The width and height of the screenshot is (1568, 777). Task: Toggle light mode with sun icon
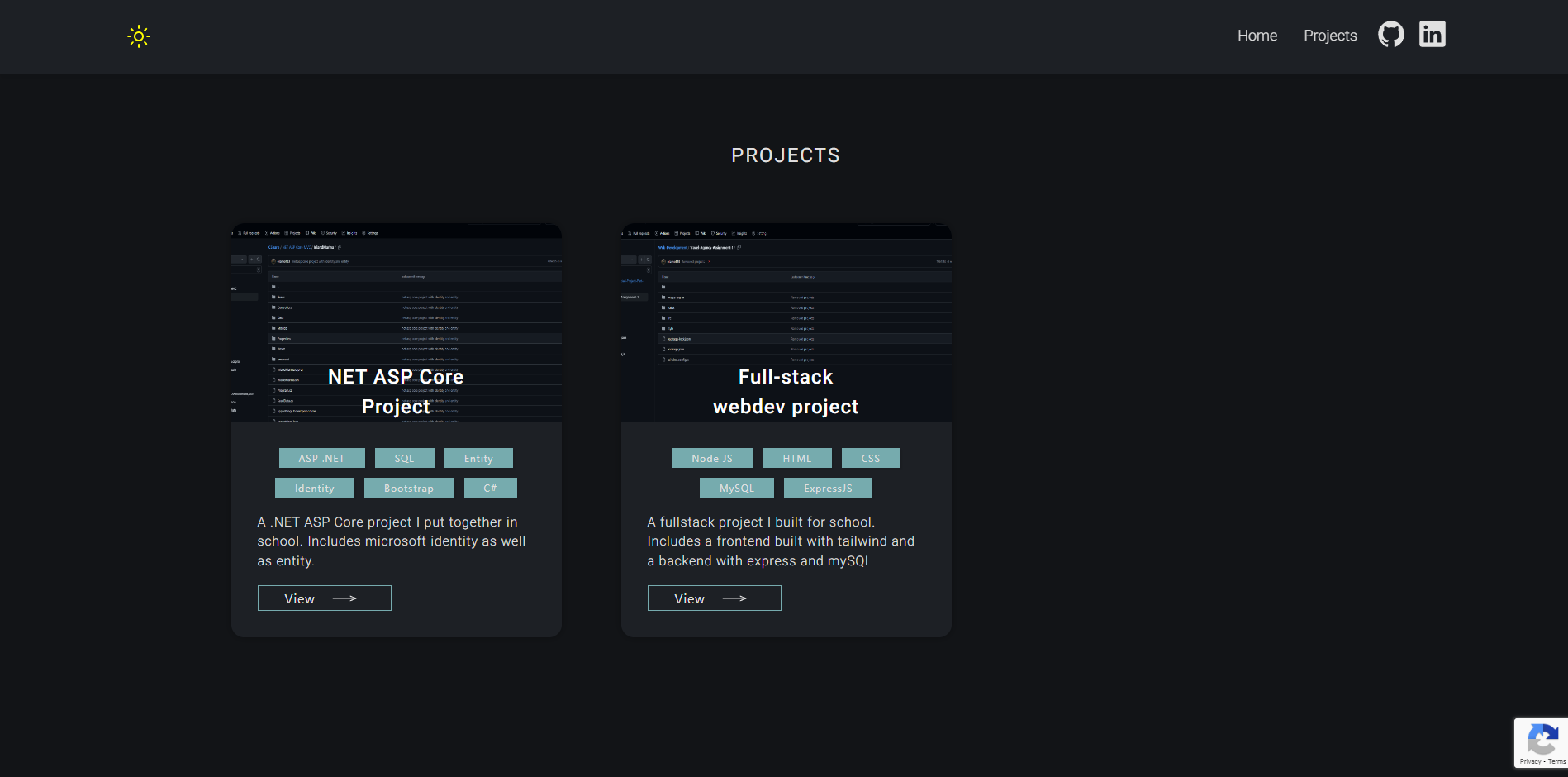coord(139,36)
